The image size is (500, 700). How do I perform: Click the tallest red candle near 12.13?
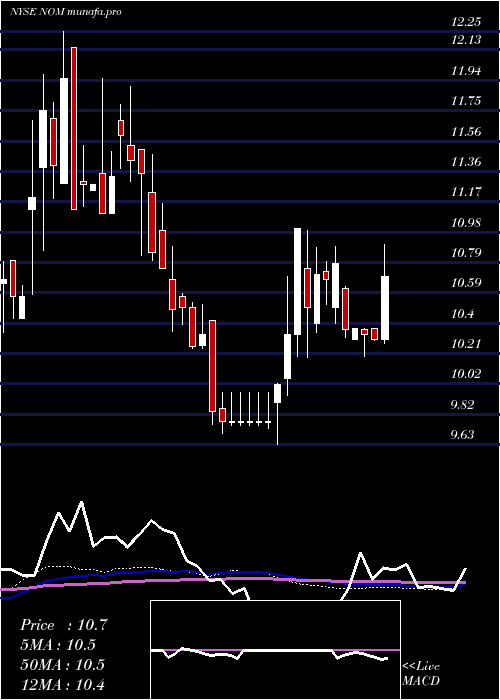click(x=74, y=128)
